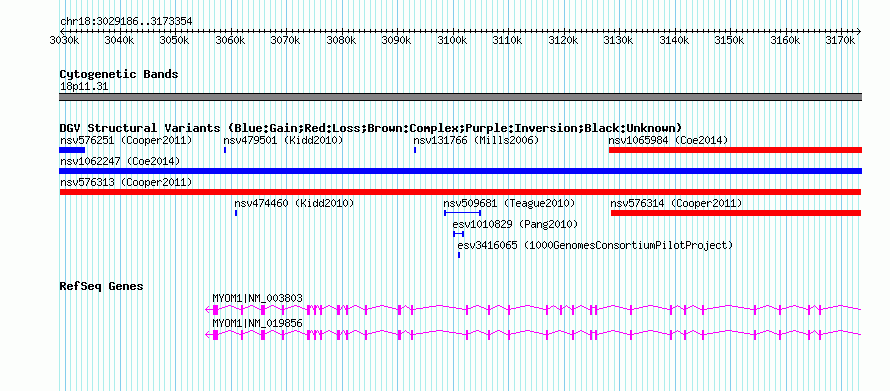The width and height of the screenshot is (890, 391).
Task: Click the MYOM1 NM_003803 gene model track
Action: [x=533, y=309]
